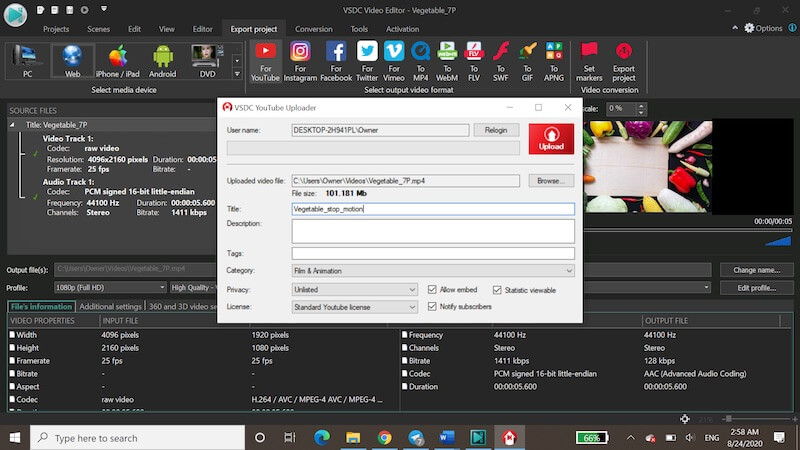Choose the To MP4 output format
Viewport: 800px width, 450px height.
tap(420, 62)
